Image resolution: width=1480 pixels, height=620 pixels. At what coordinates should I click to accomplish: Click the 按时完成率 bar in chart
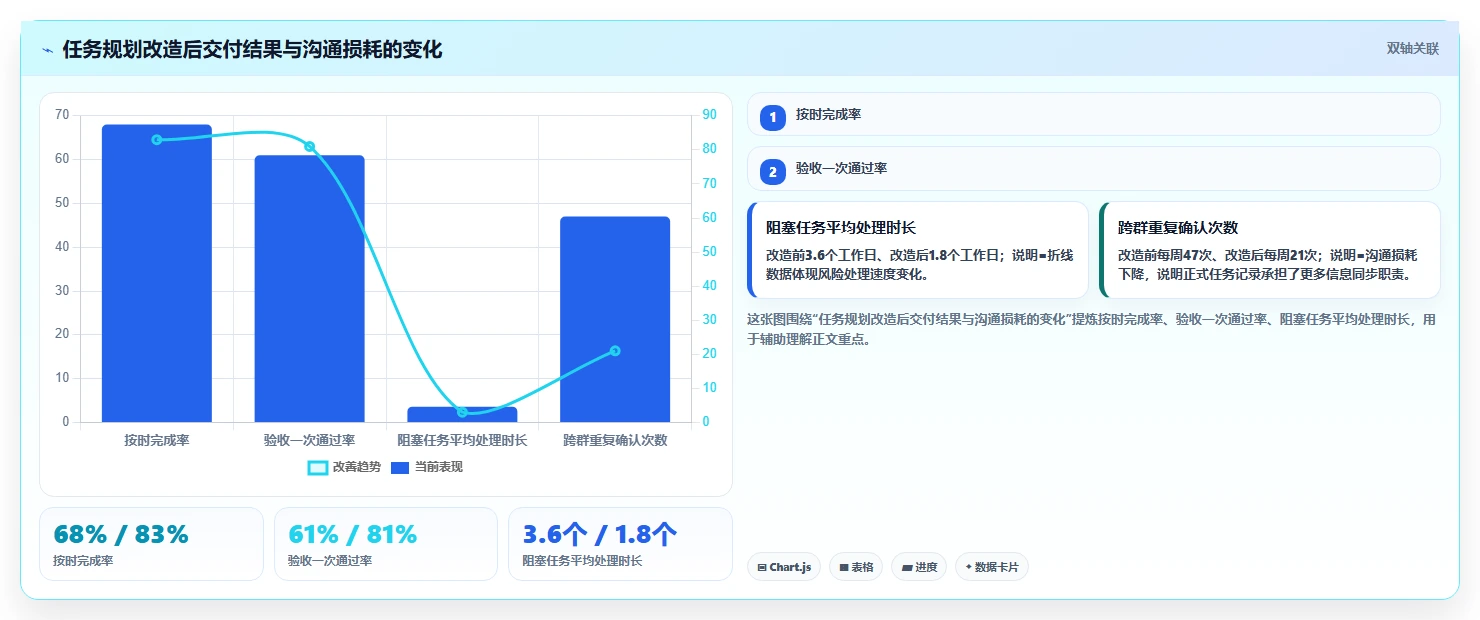[157, 273]
